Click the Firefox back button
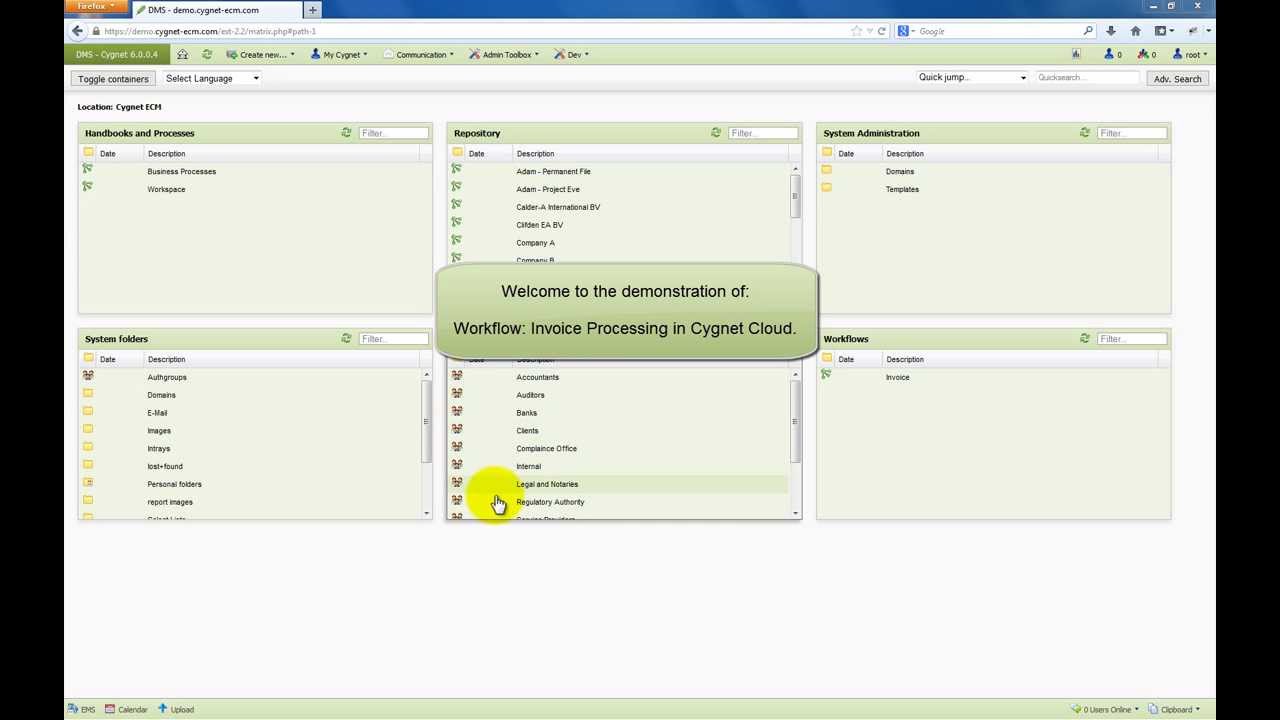Screen dimensions: 1280x720 (x=77, y=31)
